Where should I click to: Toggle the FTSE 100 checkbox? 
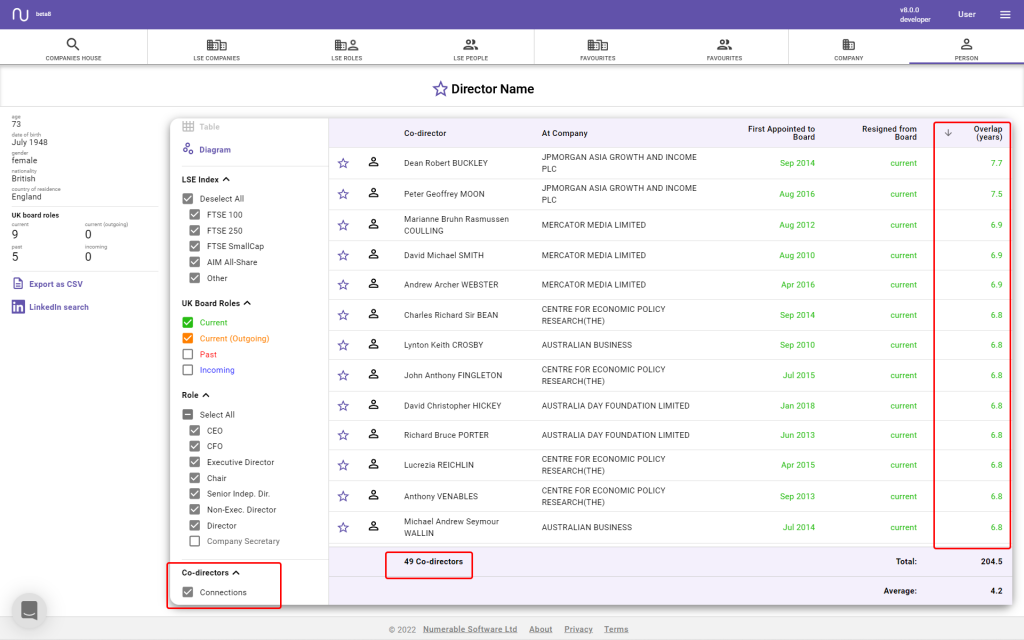(195, 214)
